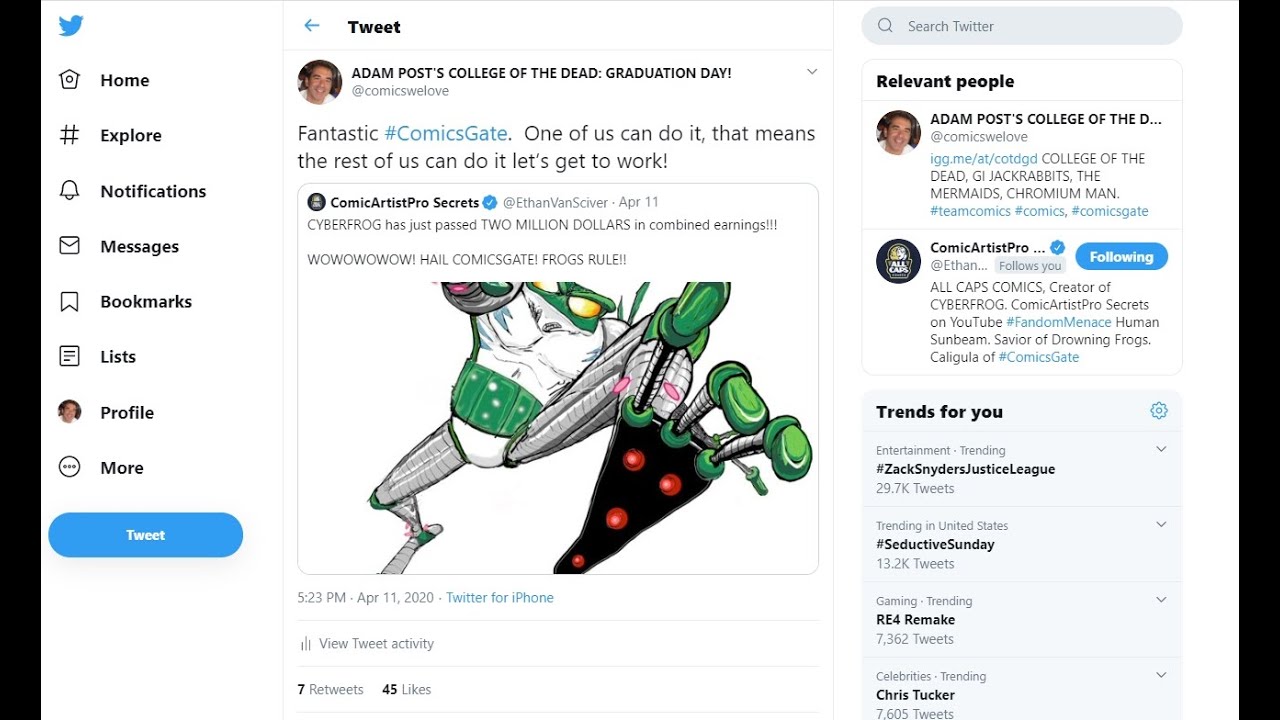Viewport: 1280px width, 720px height.
Task: Open Trends settings gear icon
Action: (1159, 411)
